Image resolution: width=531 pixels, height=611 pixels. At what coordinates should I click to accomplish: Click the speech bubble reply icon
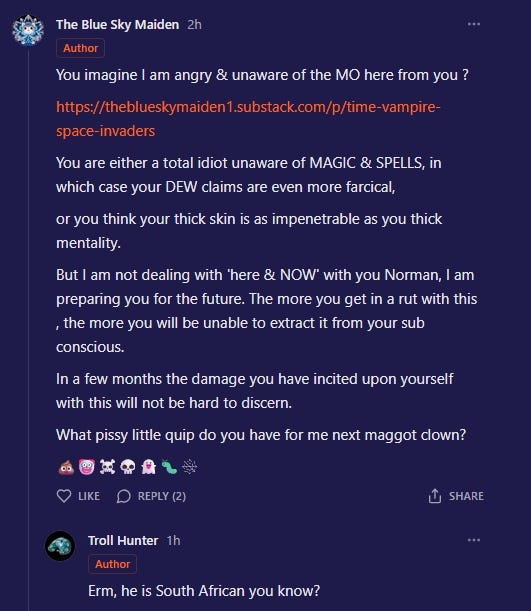[123, 496]
